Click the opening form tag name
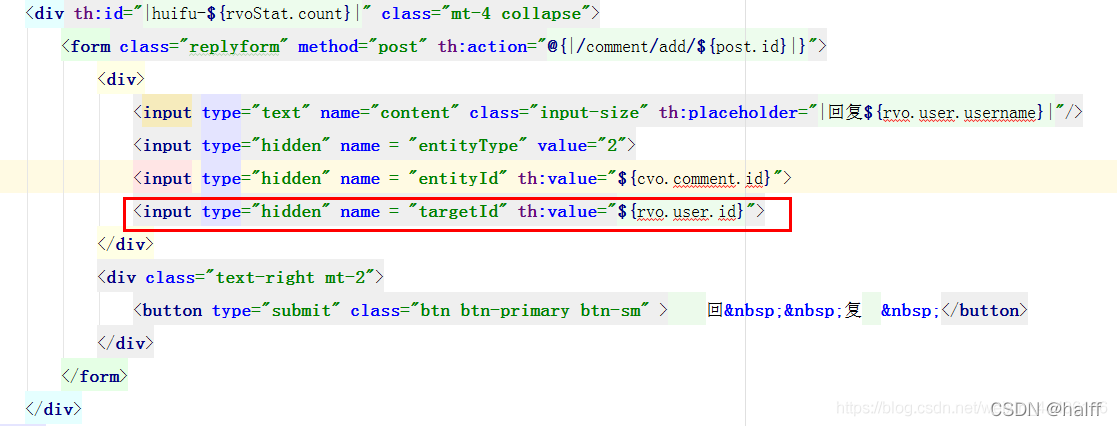The height and width of the screenshot is (426, 1117). click(90, 47)
